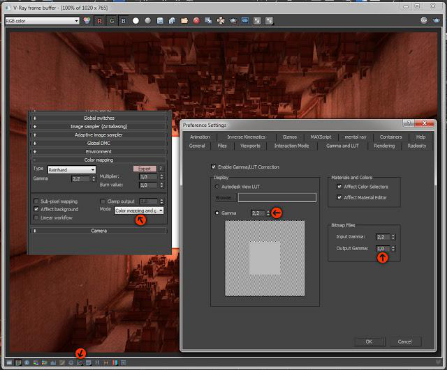Open the RGB color channel dropdown

click(x=42, y=21)
